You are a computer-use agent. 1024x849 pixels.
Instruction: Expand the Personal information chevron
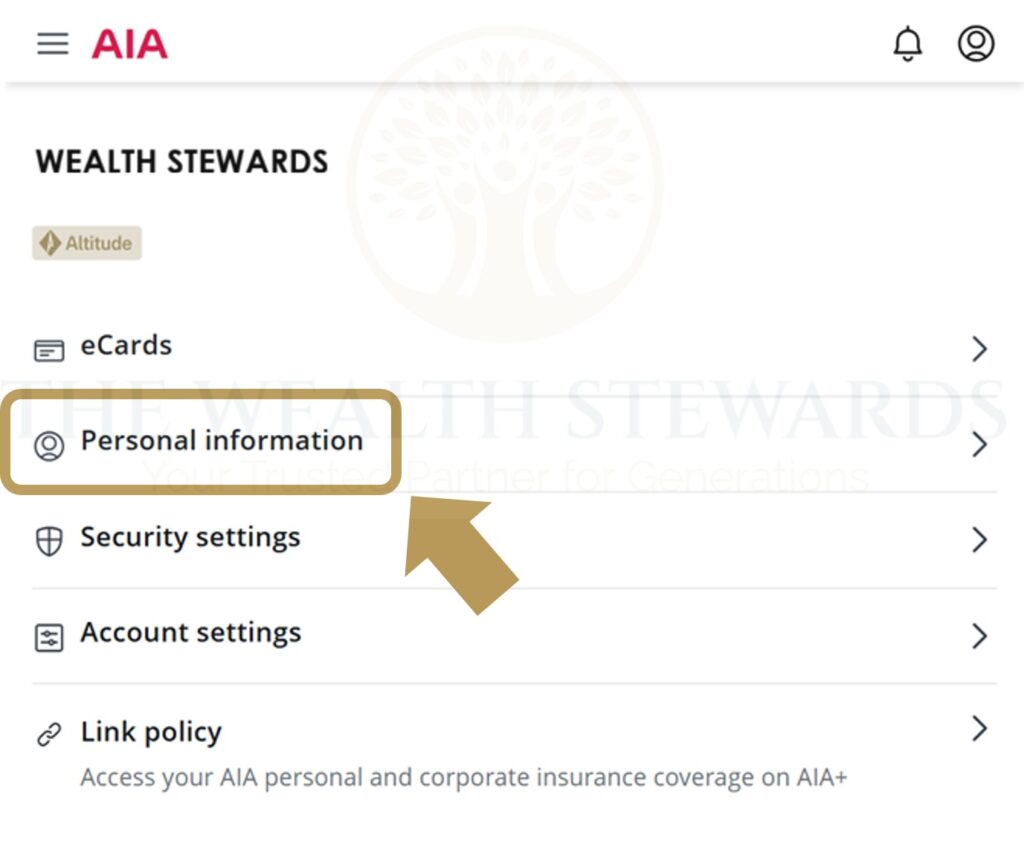pos(980,445)
